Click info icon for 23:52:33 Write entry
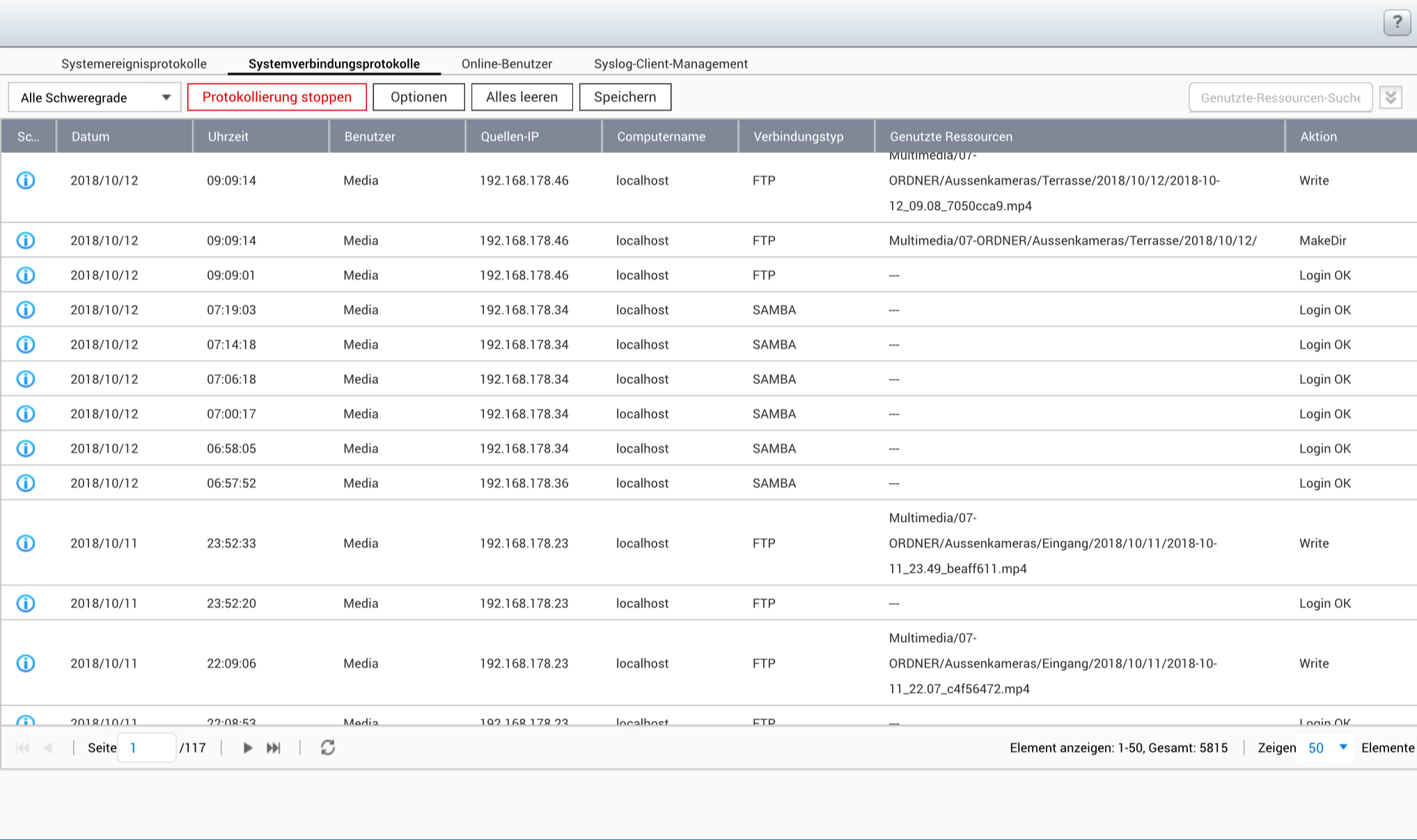Image resolution: width=1417 pixels, height=840 pixels. tap(26, 543)
